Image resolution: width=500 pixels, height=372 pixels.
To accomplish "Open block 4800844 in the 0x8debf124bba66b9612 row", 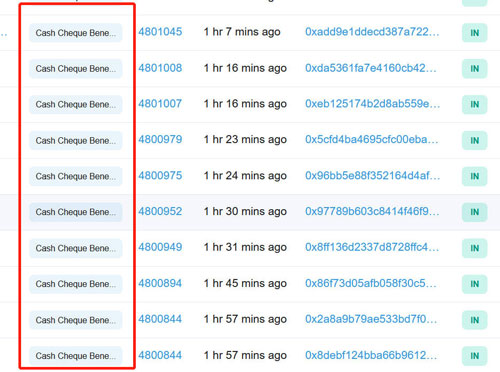I will 160,355.
